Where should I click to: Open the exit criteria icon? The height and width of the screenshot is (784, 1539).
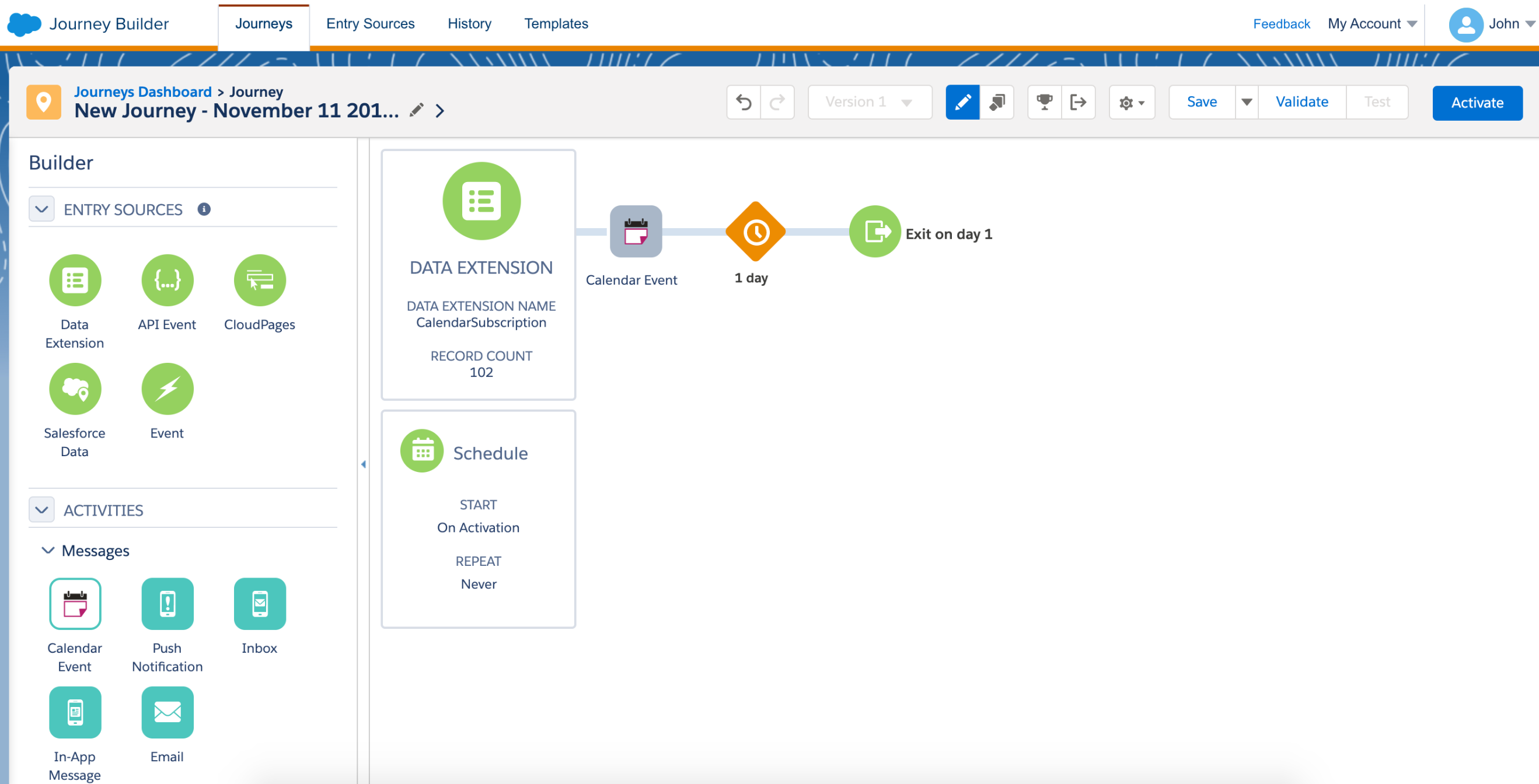click(1078, 103)
